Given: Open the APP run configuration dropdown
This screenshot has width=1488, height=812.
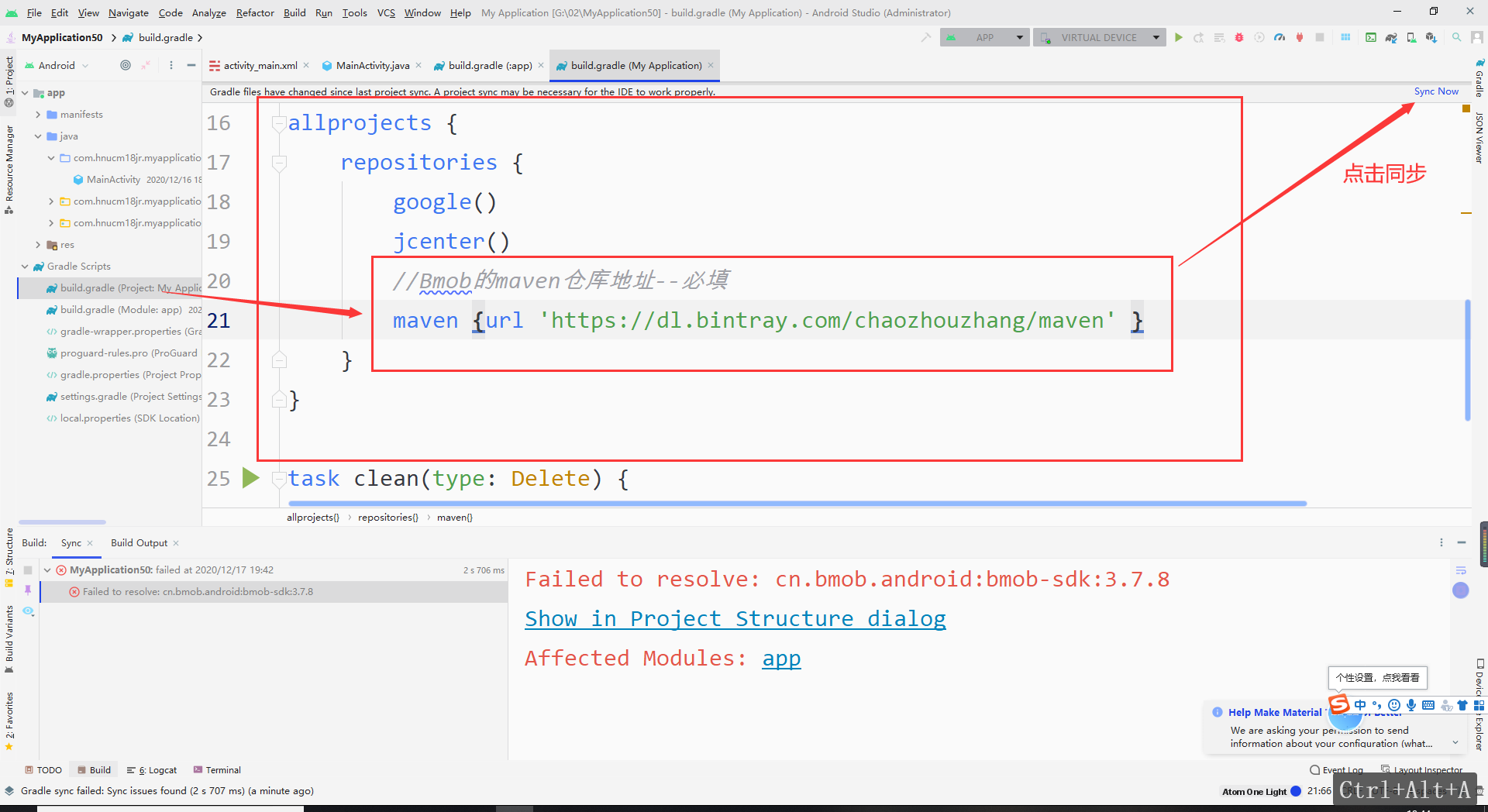Looking at the screenshot, I should (985, 37).
